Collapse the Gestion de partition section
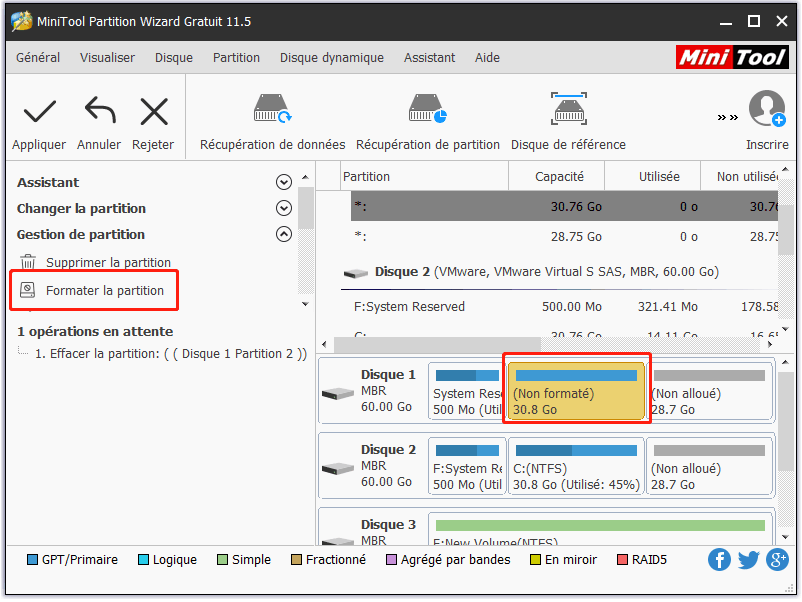This screenshot has width=802, height=602. click(284, 234)
